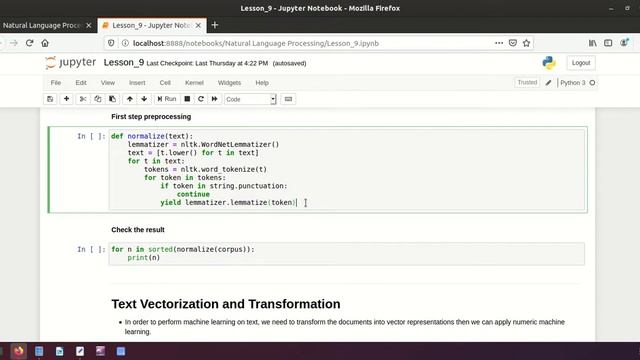Open the Widgets menu

(x=229, y=82)
